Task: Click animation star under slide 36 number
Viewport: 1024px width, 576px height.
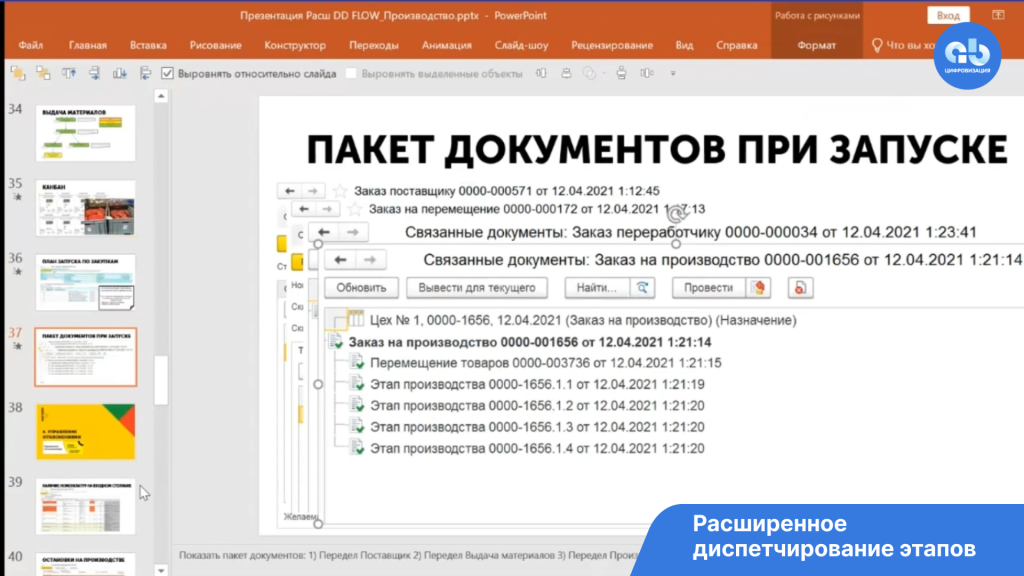Action: tap(18, 272)
